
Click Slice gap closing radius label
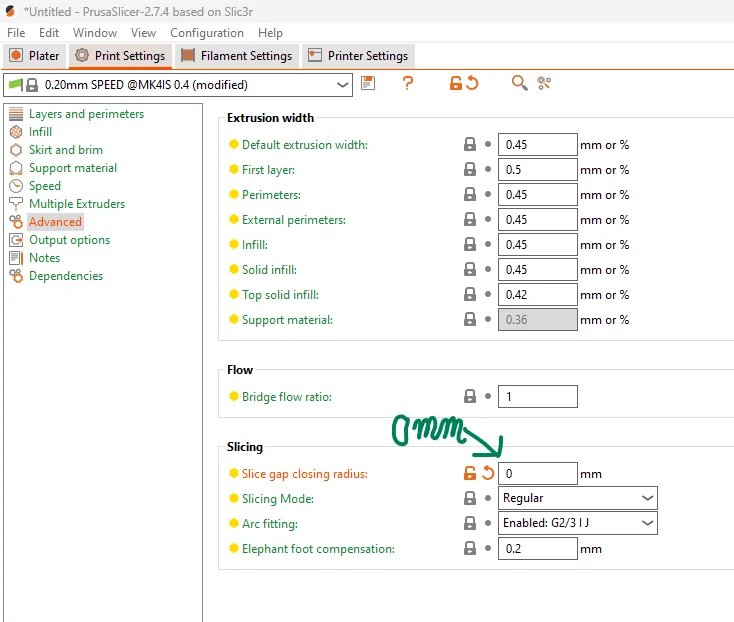[305, 474]
